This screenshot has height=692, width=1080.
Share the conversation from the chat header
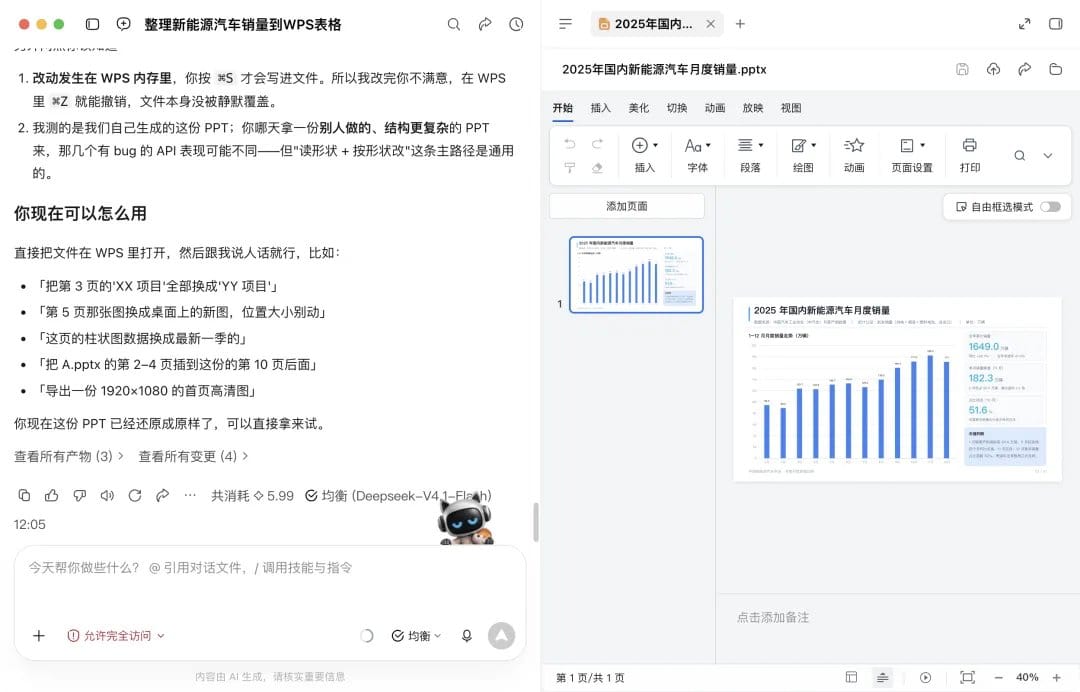coord(485,24)
